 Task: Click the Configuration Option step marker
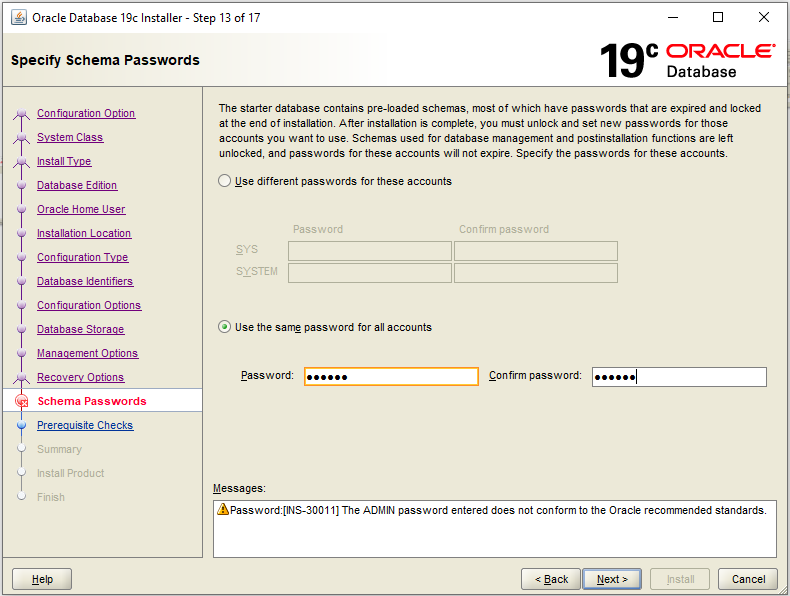pyautogui.click(x=22, y=113)
